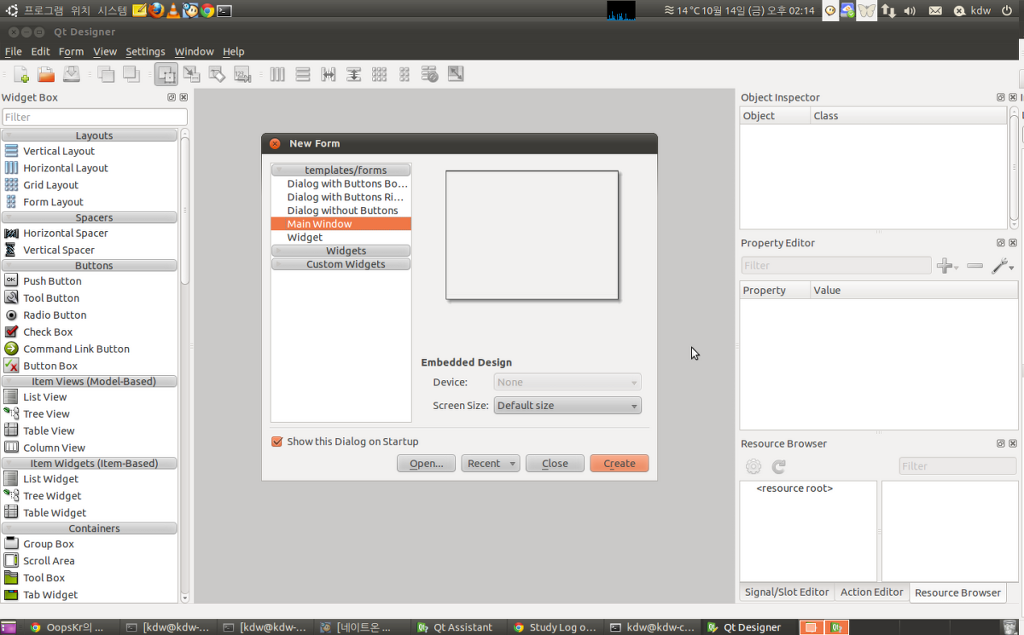The width and height of the screenshot is (1024, 635).
Task: Click Lay Out Horizontally in Splitter icon
Action: 328,74
